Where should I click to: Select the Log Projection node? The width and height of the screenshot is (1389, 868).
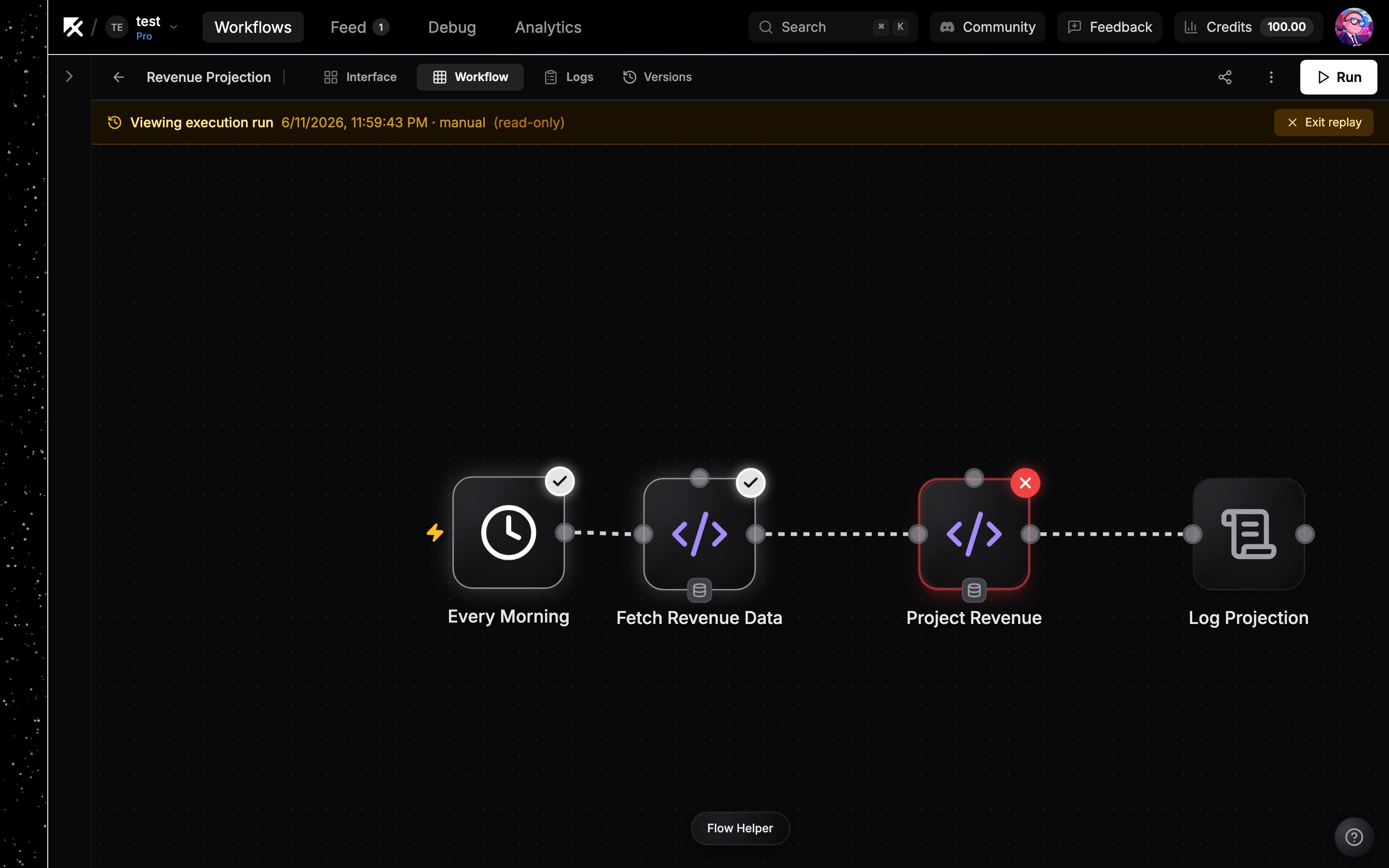pyautogui.click(x=1248, y=534)
